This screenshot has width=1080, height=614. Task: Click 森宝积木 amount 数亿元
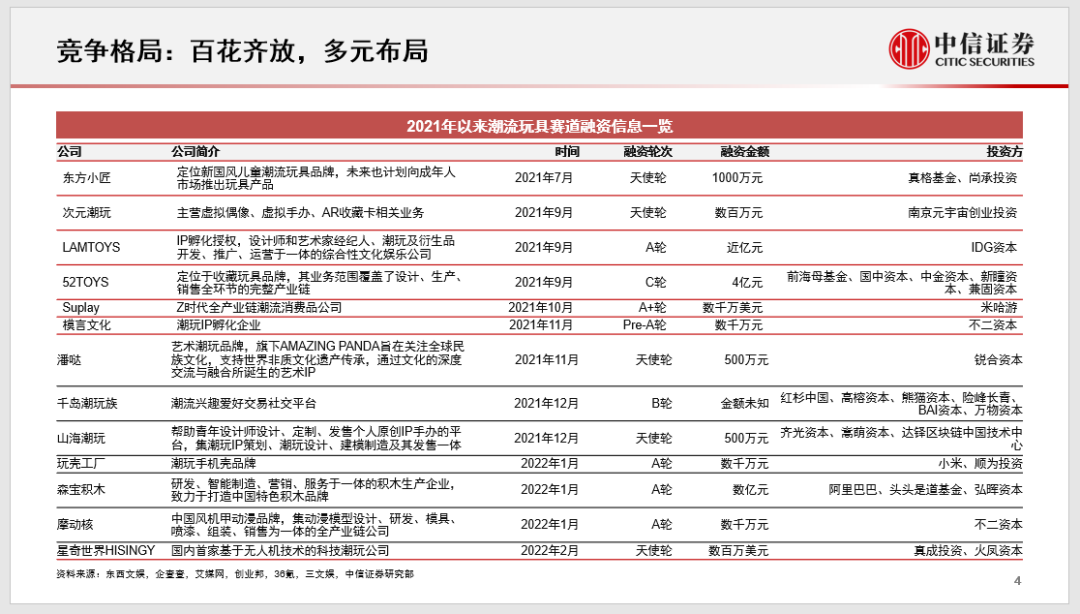click(750, 490)
